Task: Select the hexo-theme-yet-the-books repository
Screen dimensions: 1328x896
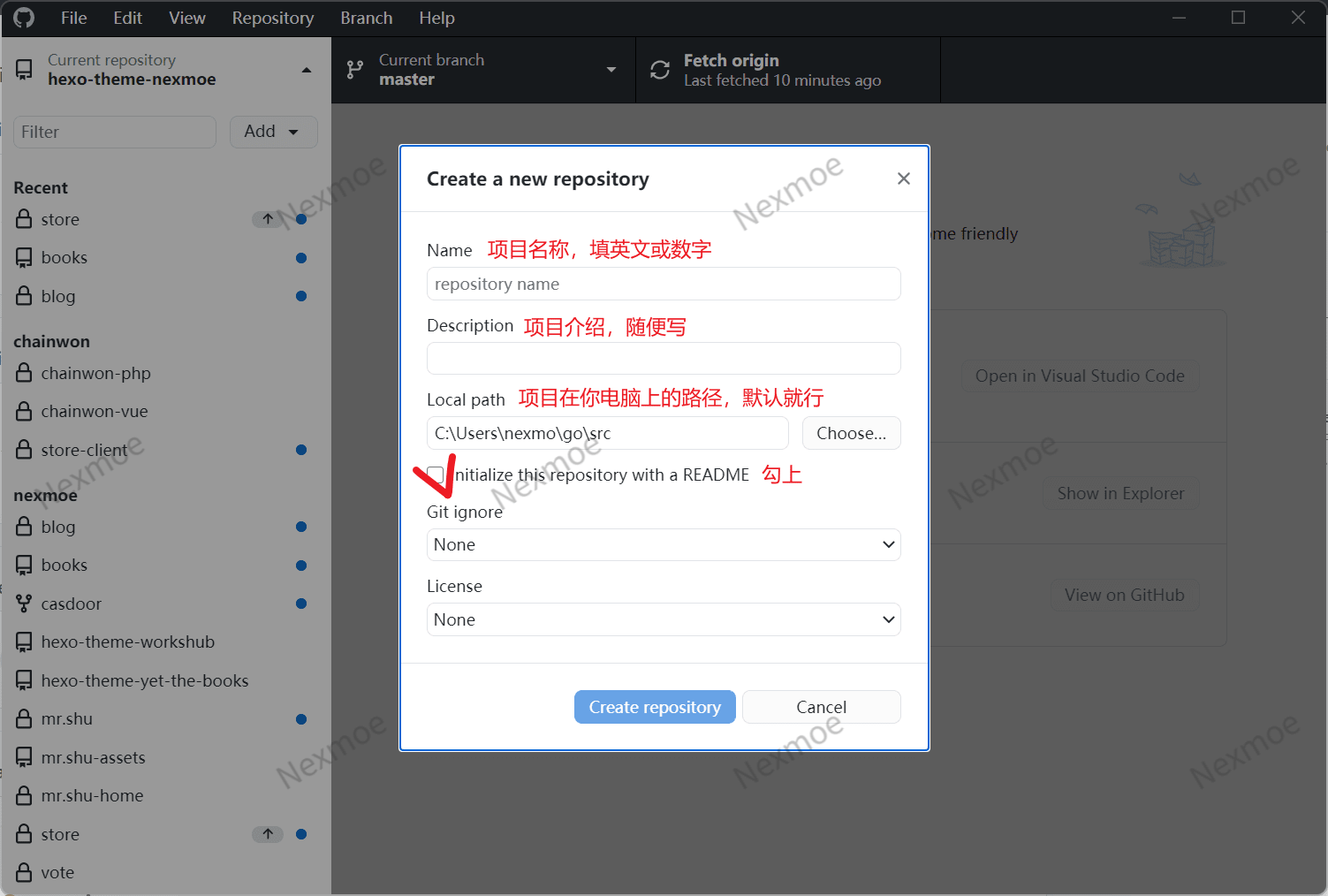Action: pos(144,680)
